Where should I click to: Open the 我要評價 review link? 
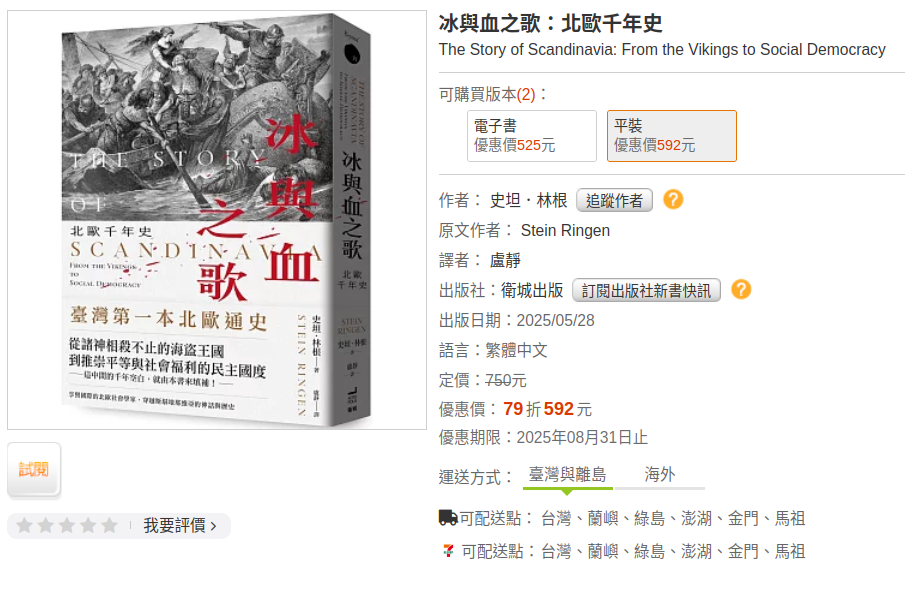[x=179, y=526]
